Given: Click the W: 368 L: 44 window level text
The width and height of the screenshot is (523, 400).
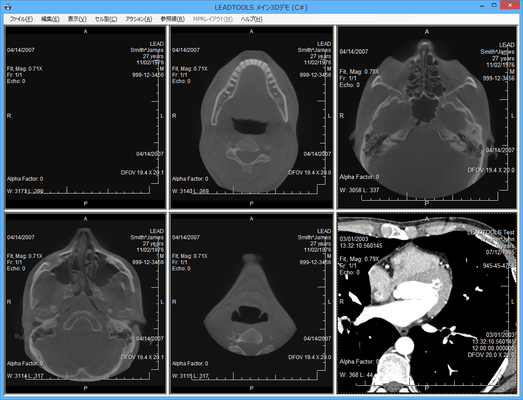Looking at the screenshot, I should (x=357, y=375).
